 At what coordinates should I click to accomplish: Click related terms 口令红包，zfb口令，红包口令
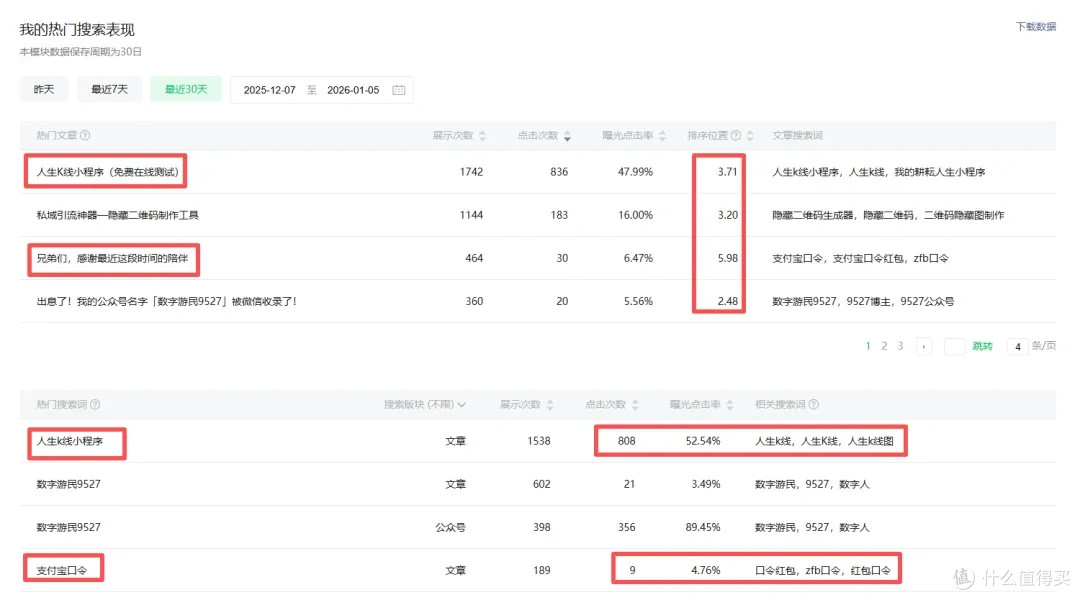tap(822, 571)
